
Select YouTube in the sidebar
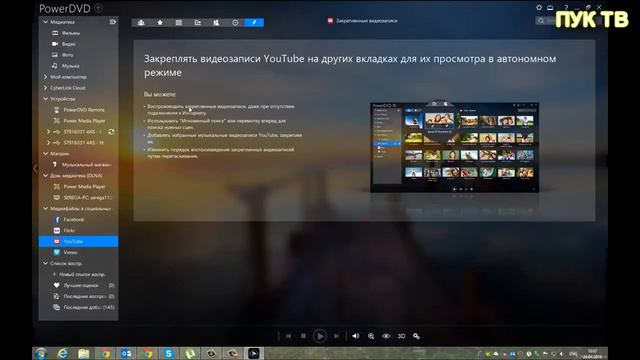(78, 242)
